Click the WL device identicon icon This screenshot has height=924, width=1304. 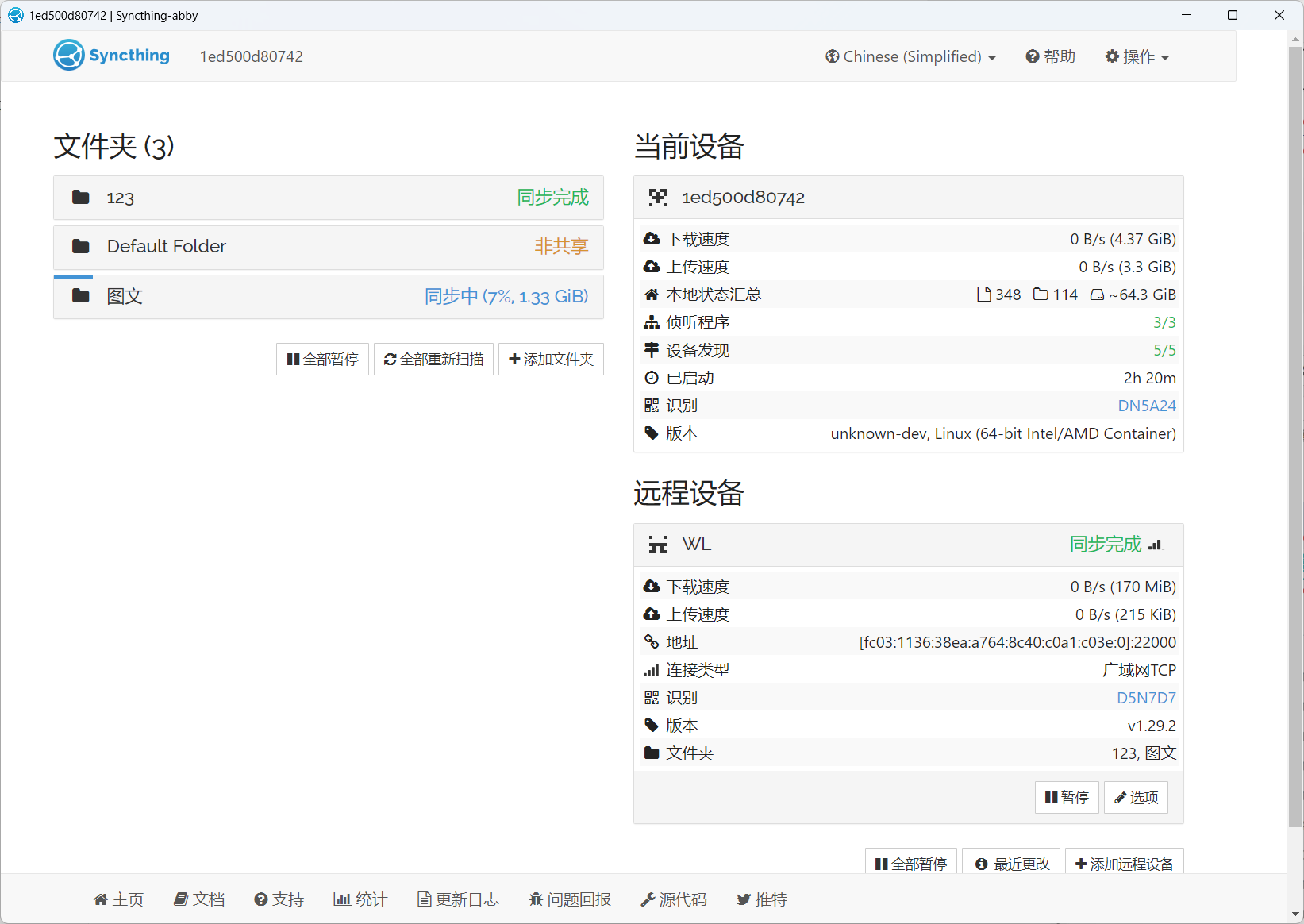click(658, 545)
